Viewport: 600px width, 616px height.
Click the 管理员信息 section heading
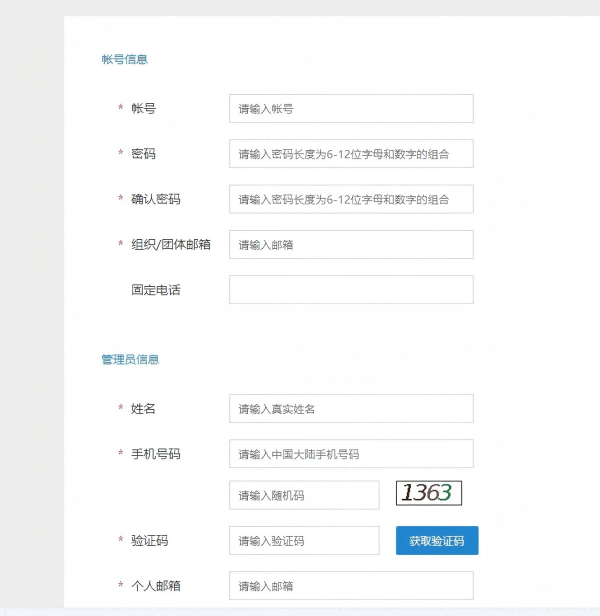[130, 359]
